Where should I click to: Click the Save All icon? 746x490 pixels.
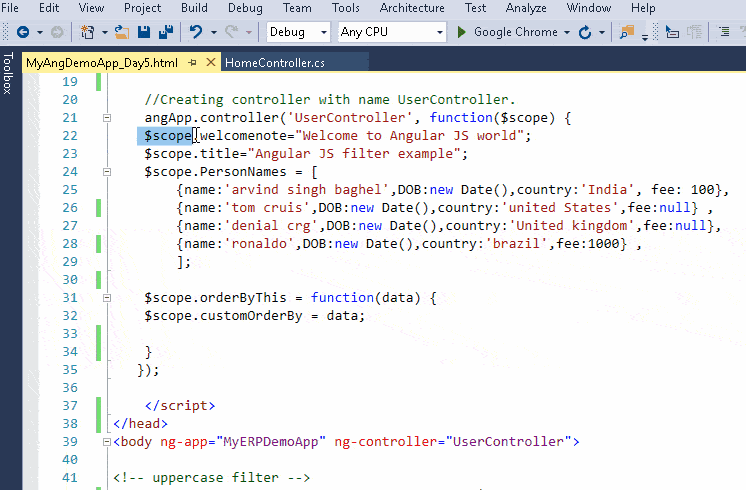166,32
